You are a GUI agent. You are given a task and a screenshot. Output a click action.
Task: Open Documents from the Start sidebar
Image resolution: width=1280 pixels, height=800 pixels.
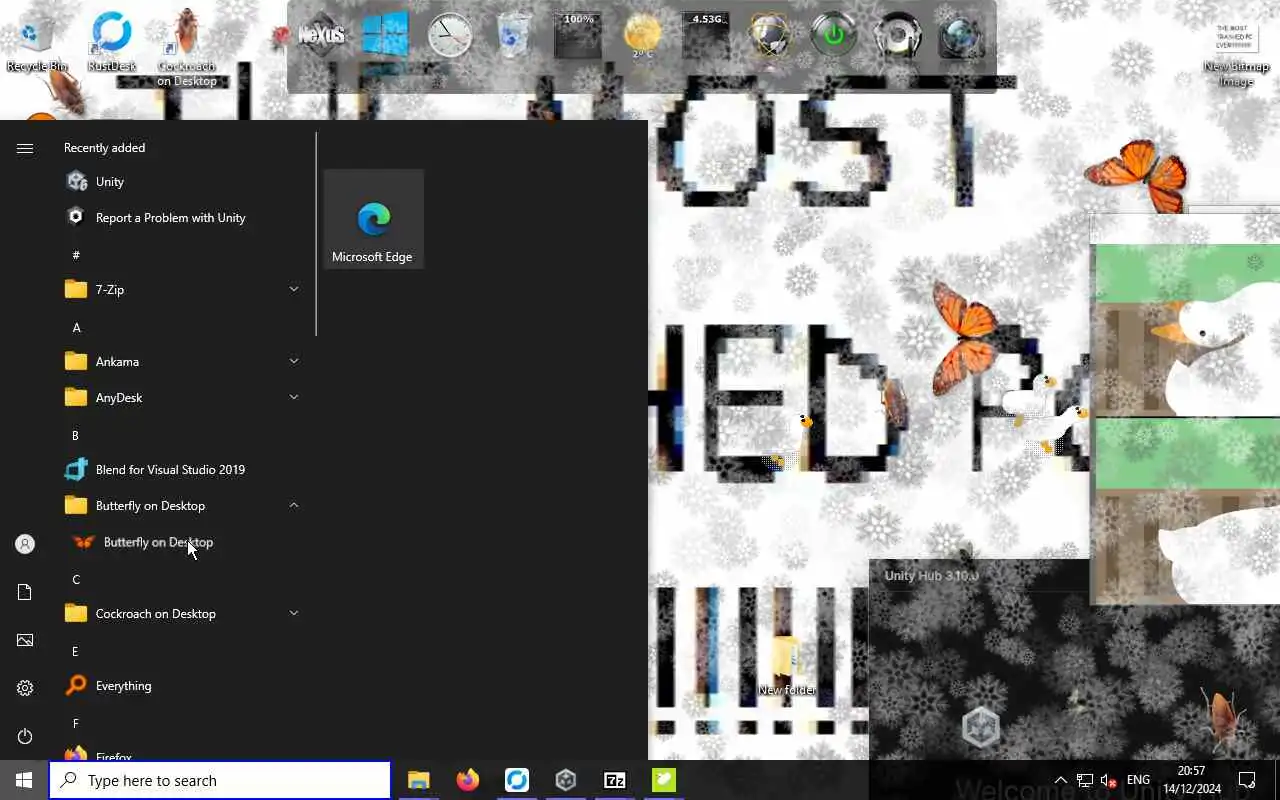coord(25,592)
